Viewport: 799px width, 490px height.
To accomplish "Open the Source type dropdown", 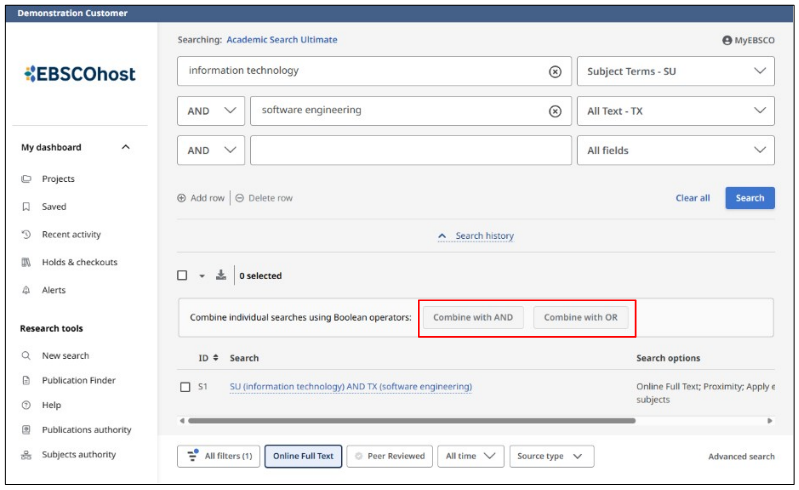I will pyautogui.click(x=552, y=456).
